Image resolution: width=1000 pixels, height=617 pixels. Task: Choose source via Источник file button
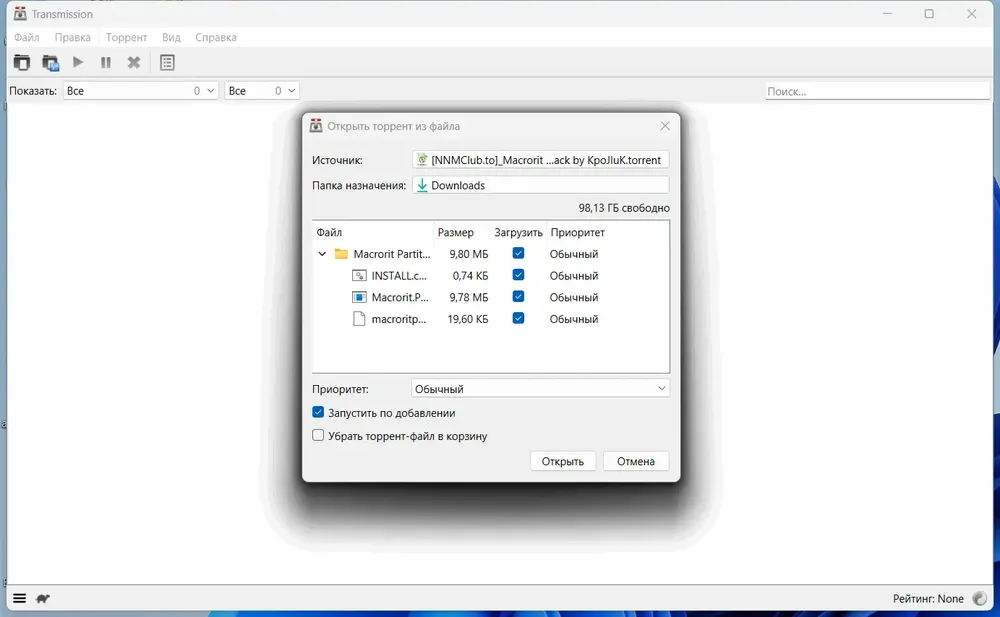point(540,160)
